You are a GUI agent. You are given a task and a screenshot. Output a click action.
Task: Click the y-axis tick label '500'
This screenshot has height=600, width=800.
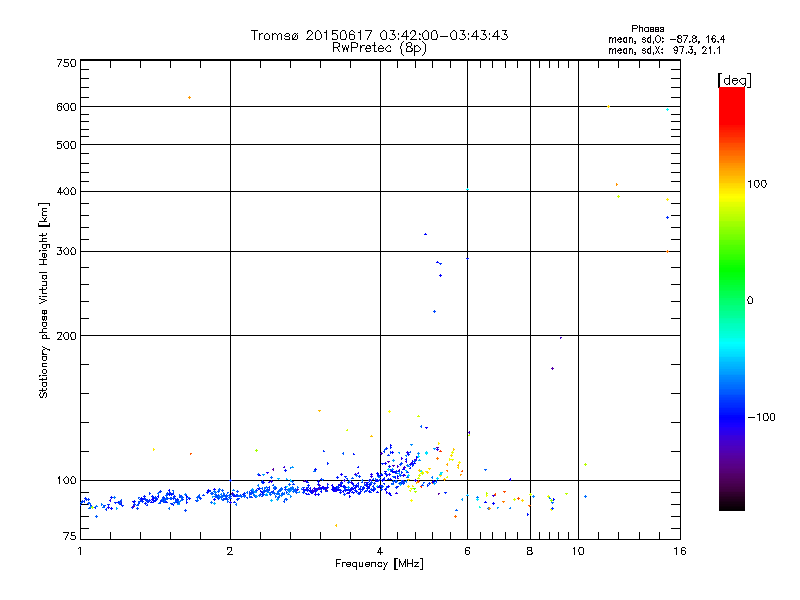[66, 145]
